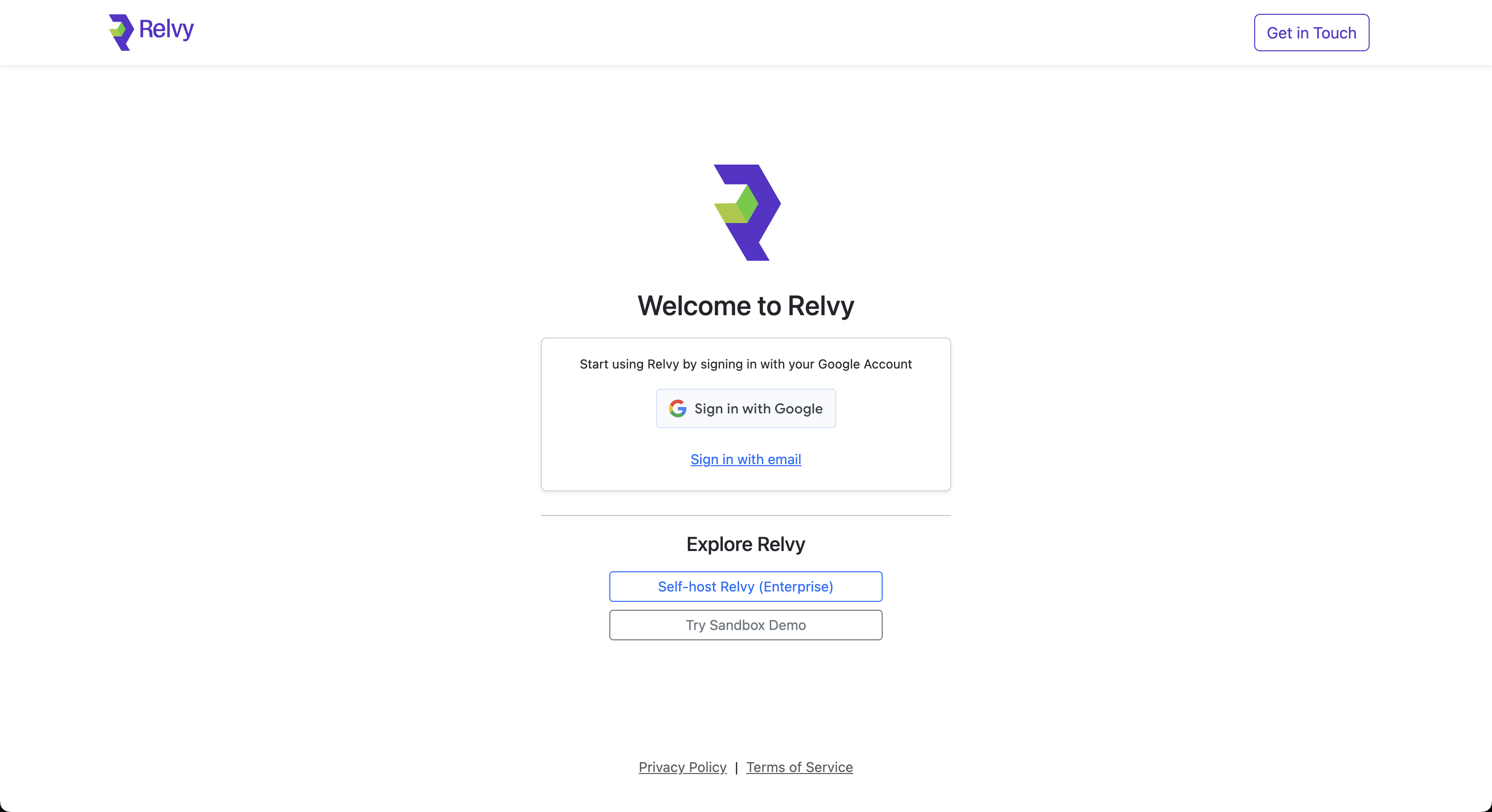Image resolution: width=1492 pixels, height=812 pixels.
Task: Click the divider above Explore Relvy
Action: (746, 516)
